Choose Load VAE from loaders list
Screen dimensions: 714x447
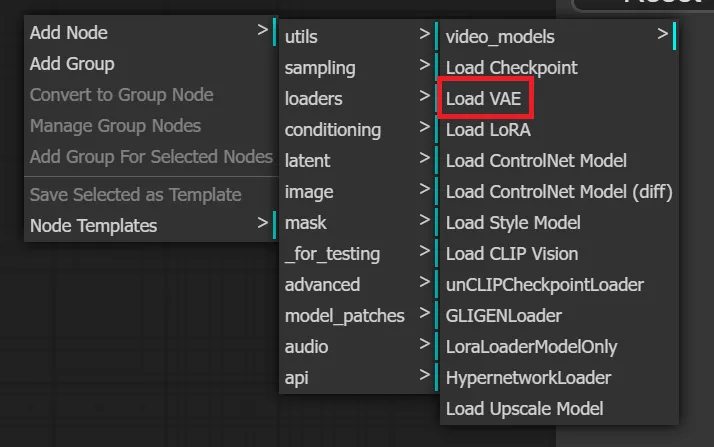(486, 99)
